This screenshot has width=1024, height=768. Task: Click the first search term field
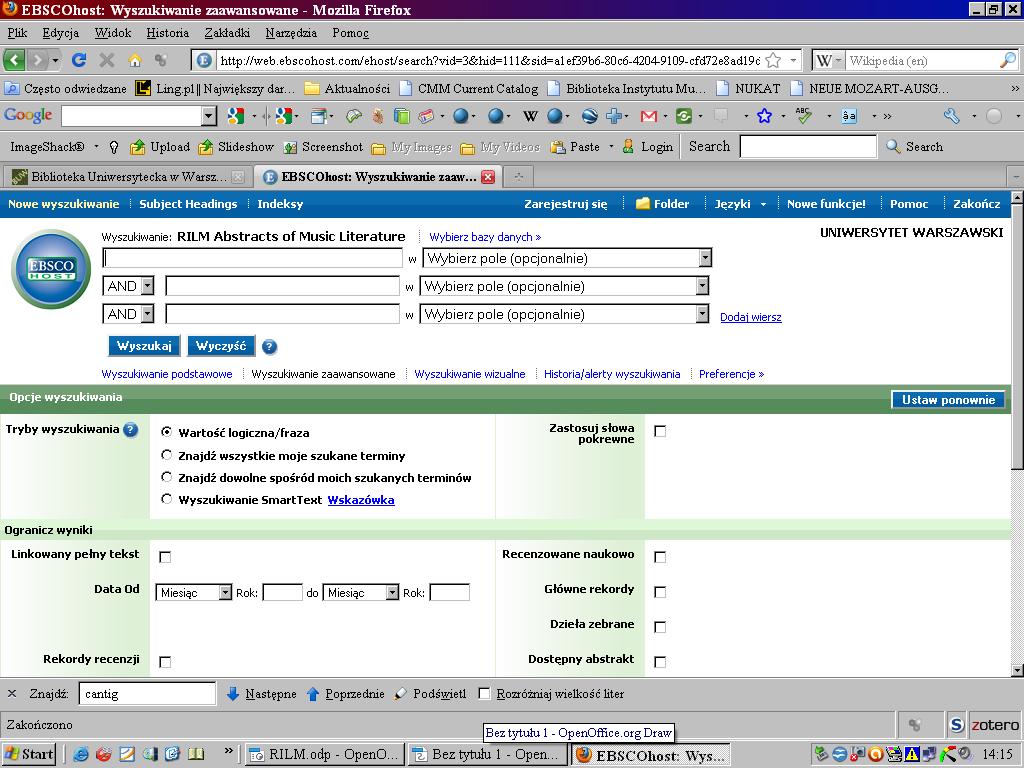click(253, 259)
